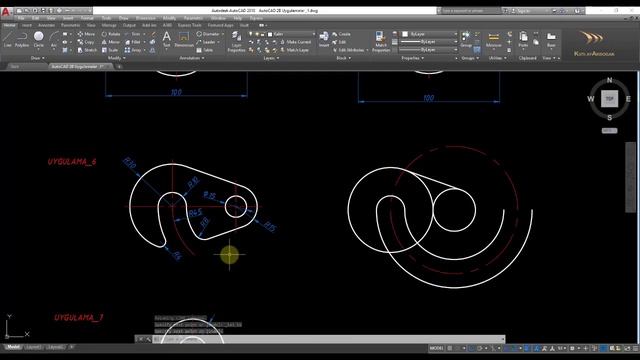The image size is (640, 360).
Task: Open the Modify menu in menu bar
Action: coord(169,18)
